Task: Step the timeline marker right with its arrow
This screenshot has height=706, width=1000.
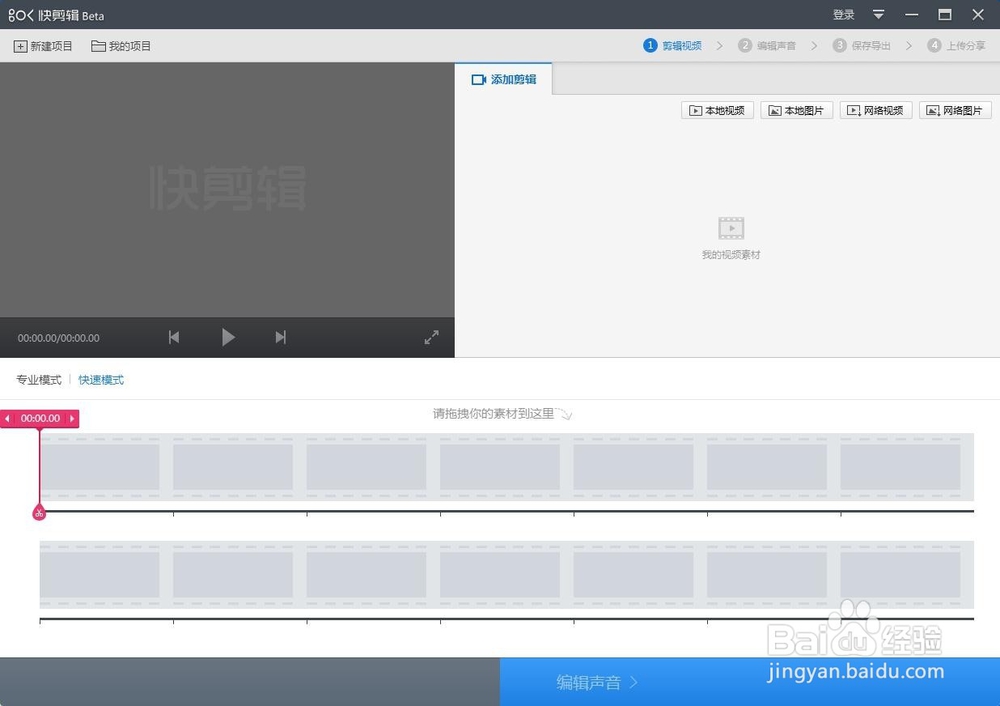Action: [x=72, y=418]
